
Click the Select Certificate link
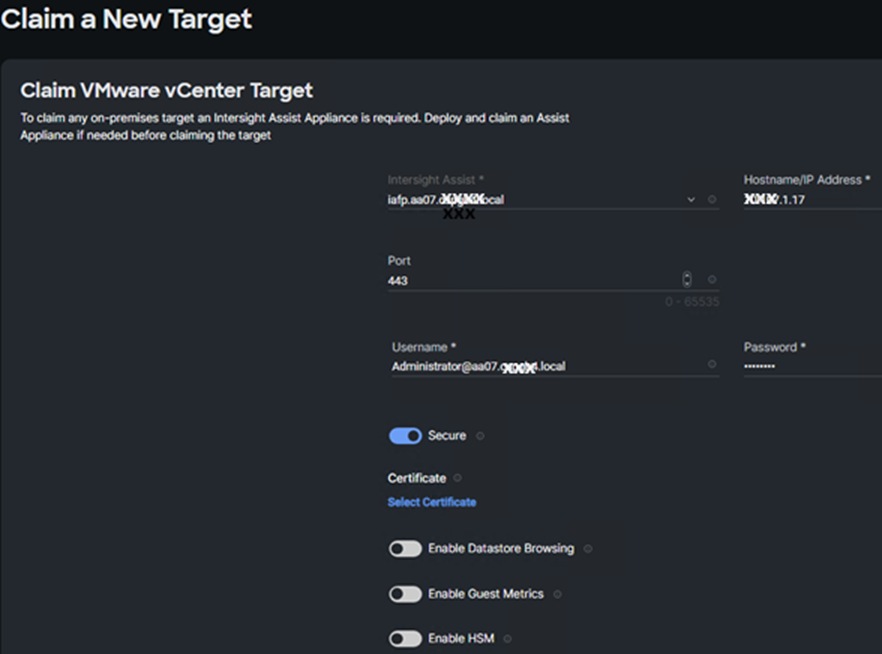coord(432,502)
